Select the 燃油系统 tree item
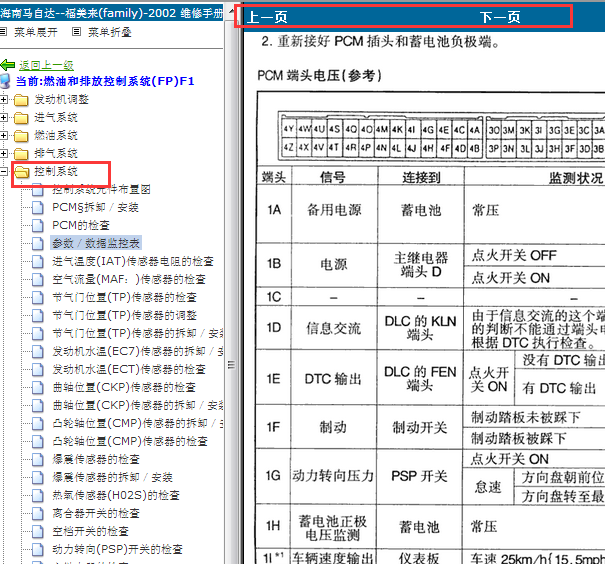Image resolution: width=605 pixels, height=564 pixels. point(56,135)
